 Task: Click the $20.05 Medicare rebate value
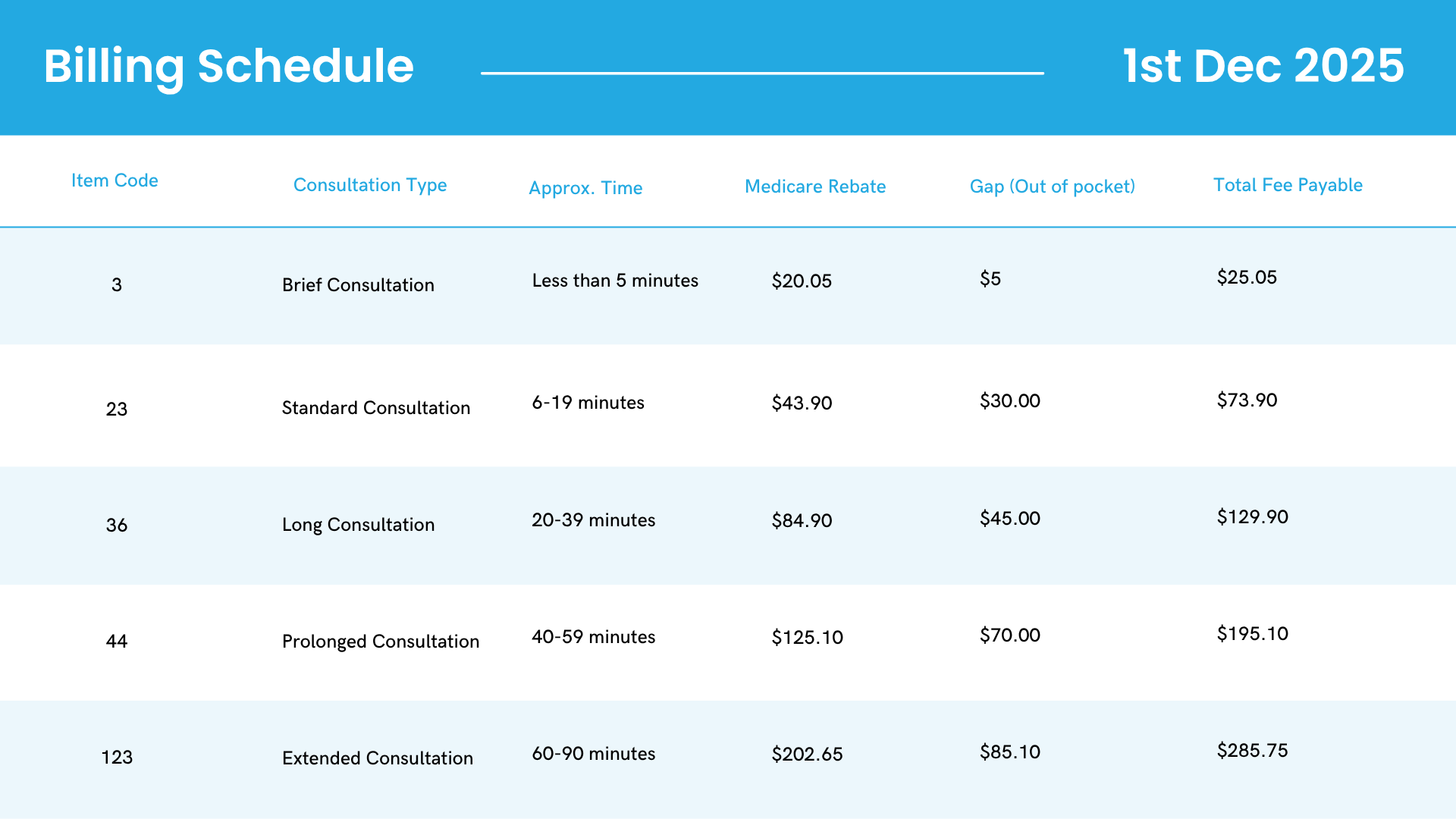pyautogui.click(x=802, y=281)
